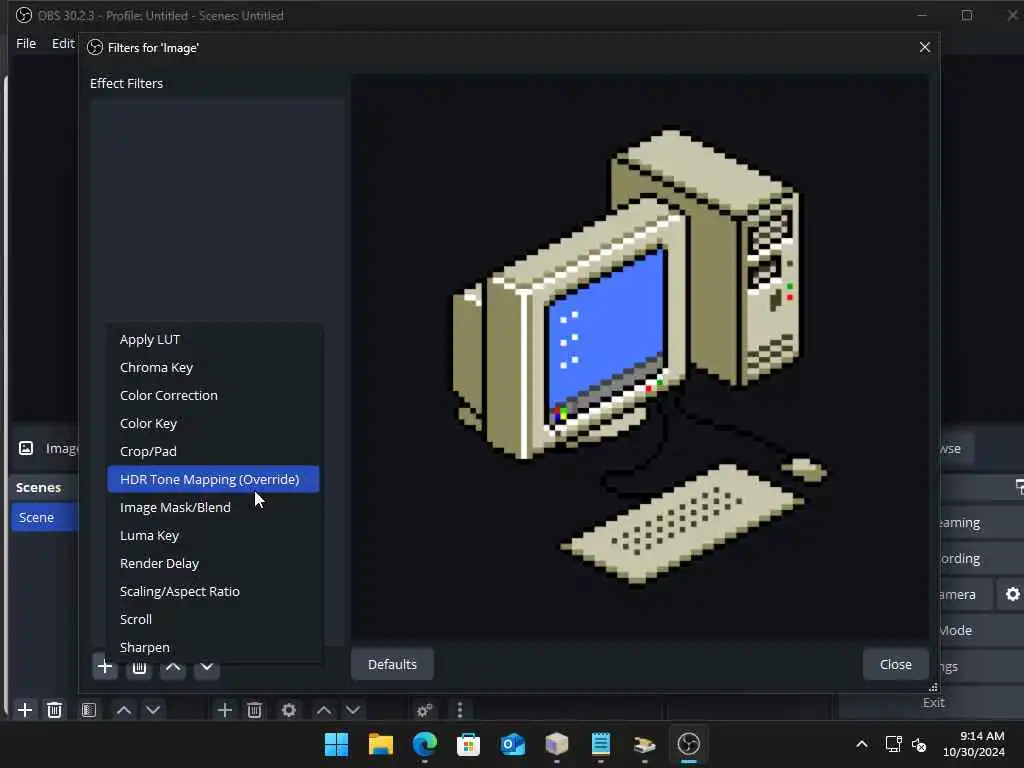Click Start Virtual Camera button
The height and width of the screenshot is (768, 1024).
[966, 594]
